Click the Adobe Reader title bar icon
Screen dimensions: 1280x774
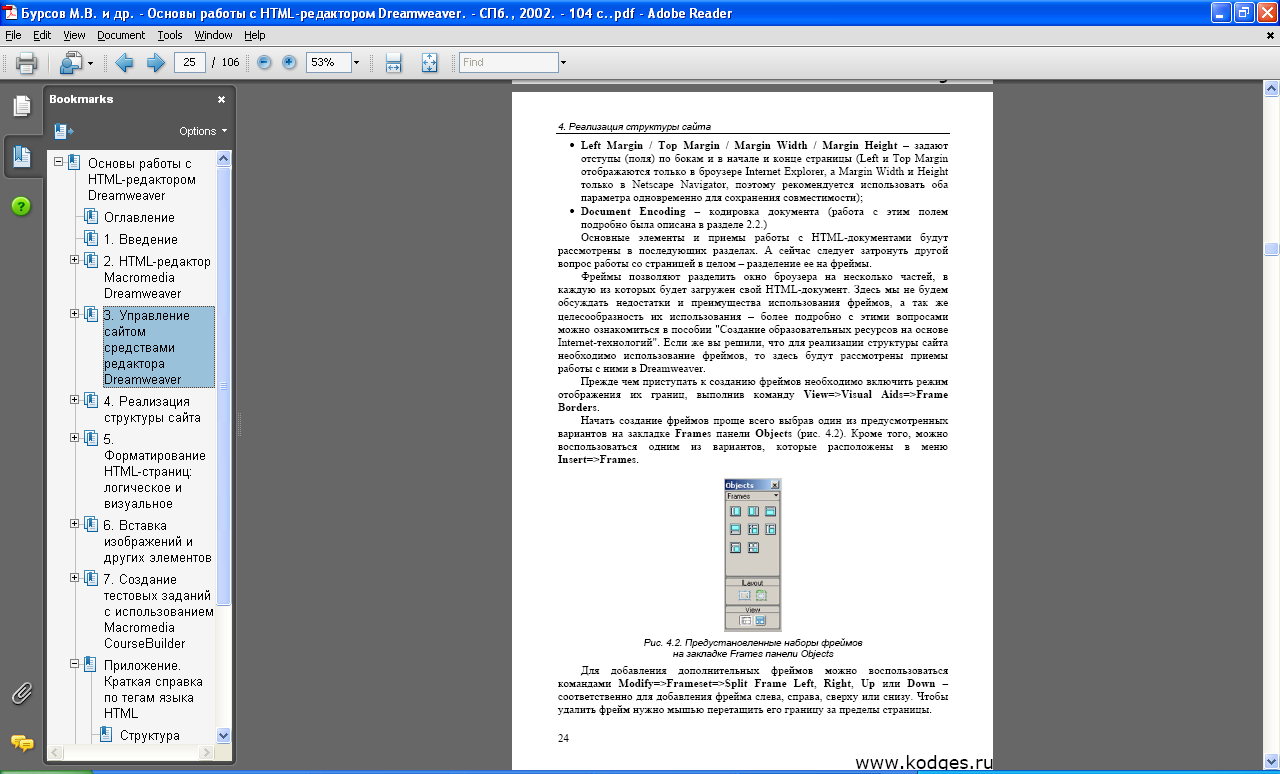pos(11,11)
